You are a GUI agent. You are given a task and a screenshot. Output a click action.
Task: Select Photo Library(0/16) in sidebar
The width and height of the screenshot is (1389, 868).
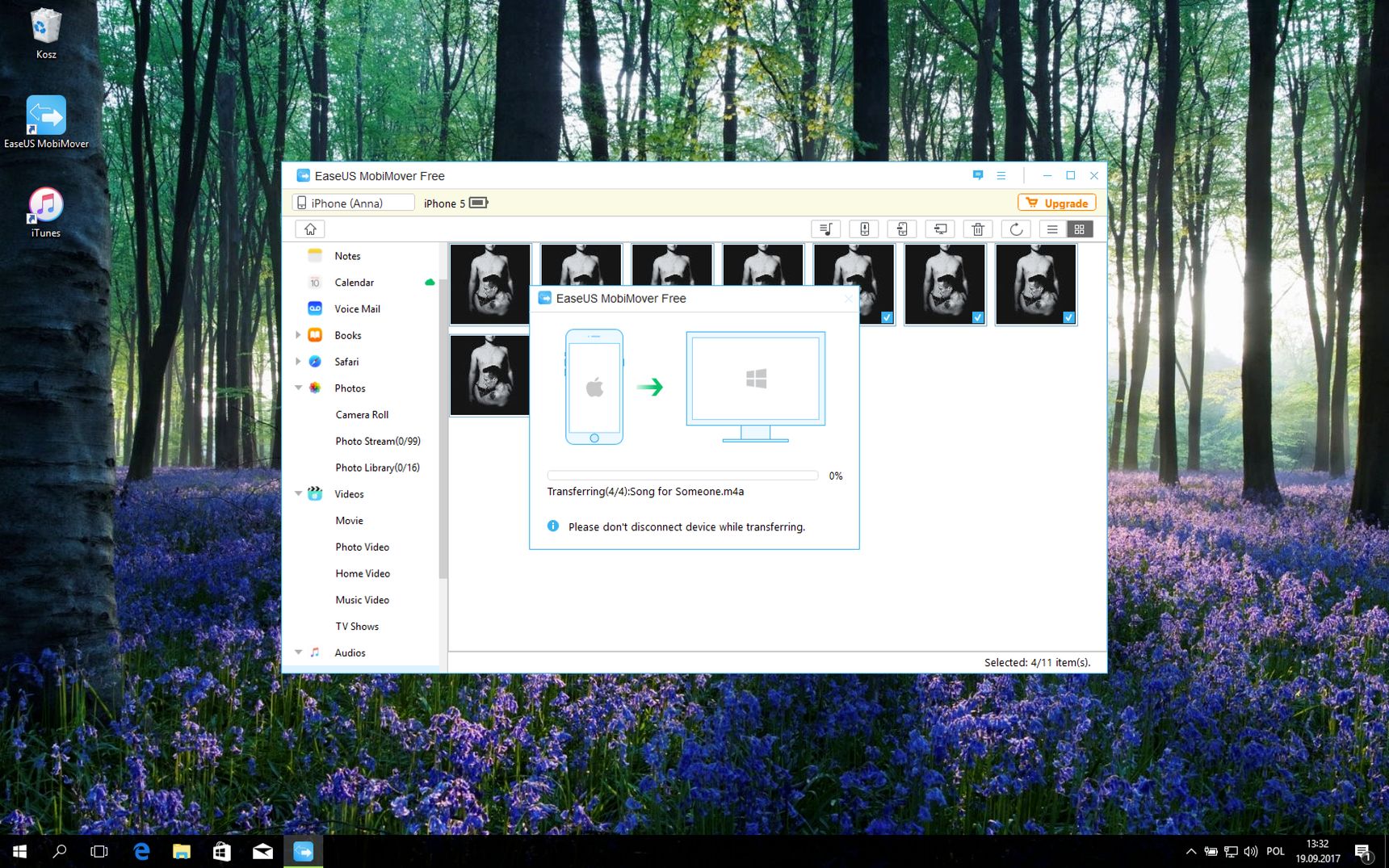377,468
